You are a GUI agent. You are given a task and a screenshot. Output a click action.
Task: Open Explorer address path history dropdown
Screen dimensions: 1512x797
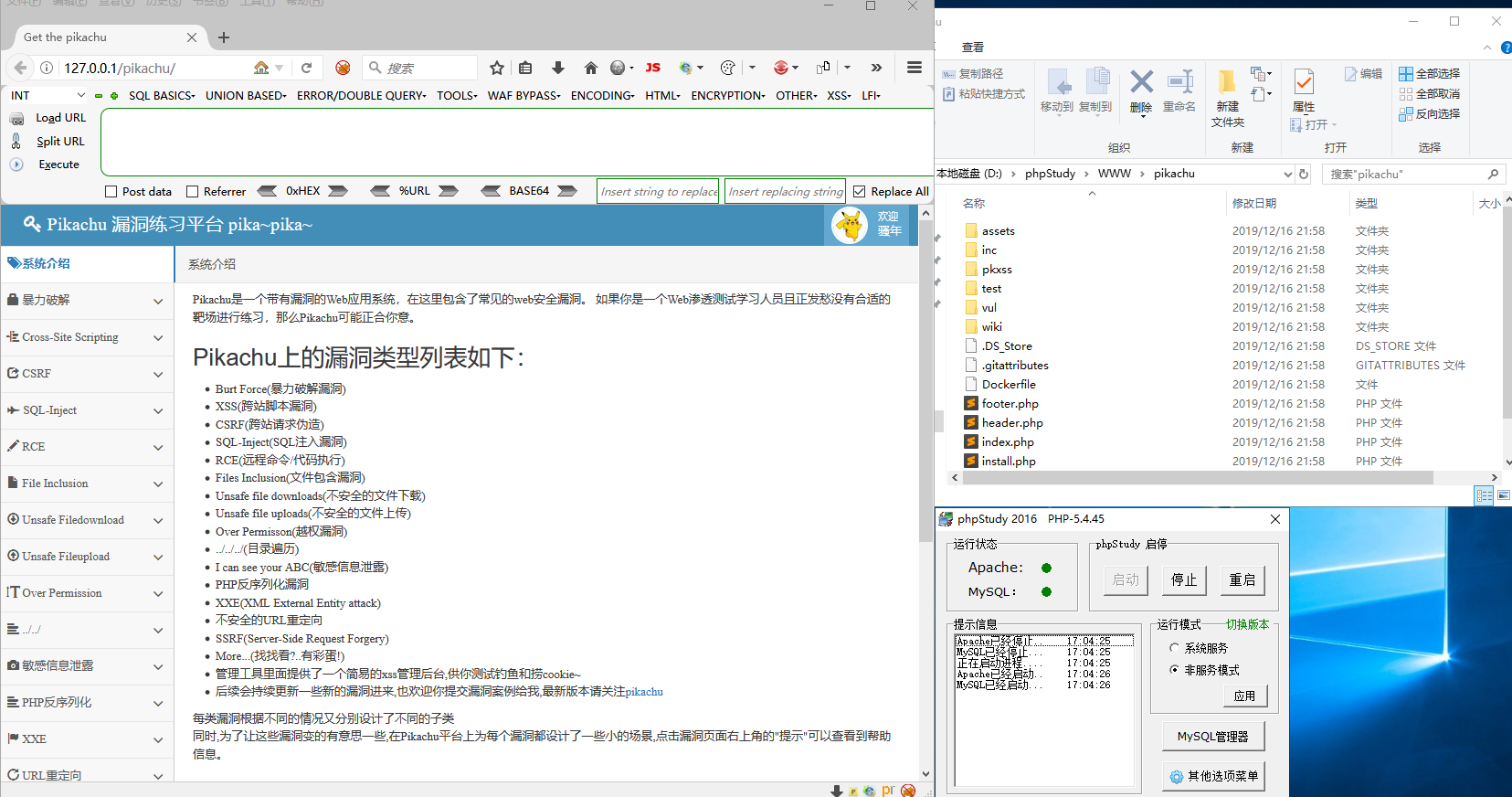[x=1288, y=174]
